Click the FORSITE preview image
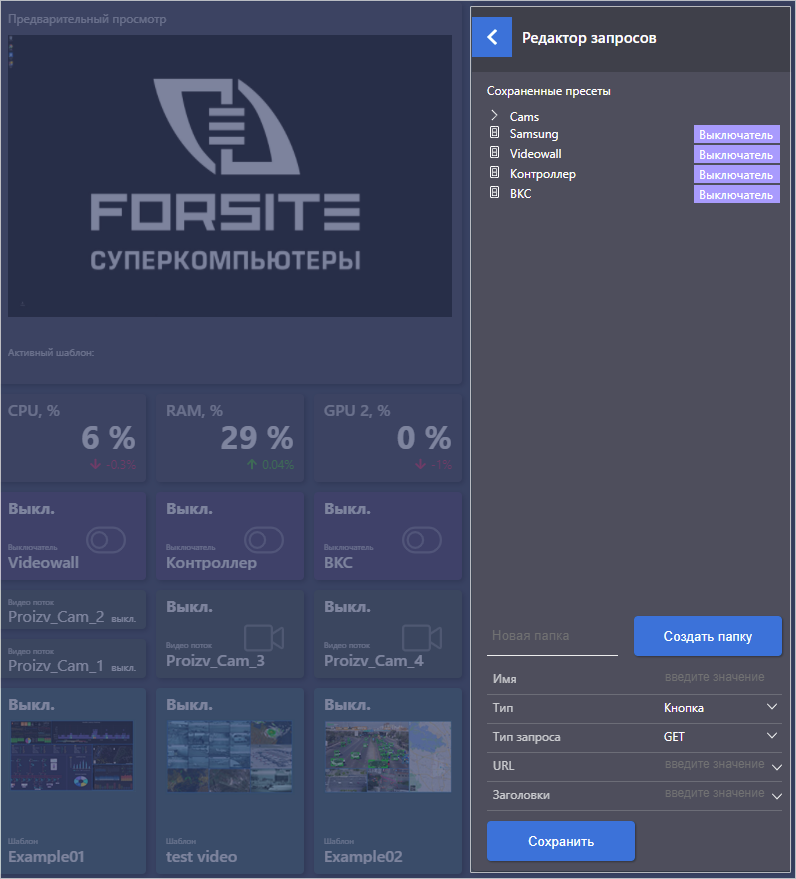Image resolution: width=796 pixels, height=879 pixels. pos(230,176)
